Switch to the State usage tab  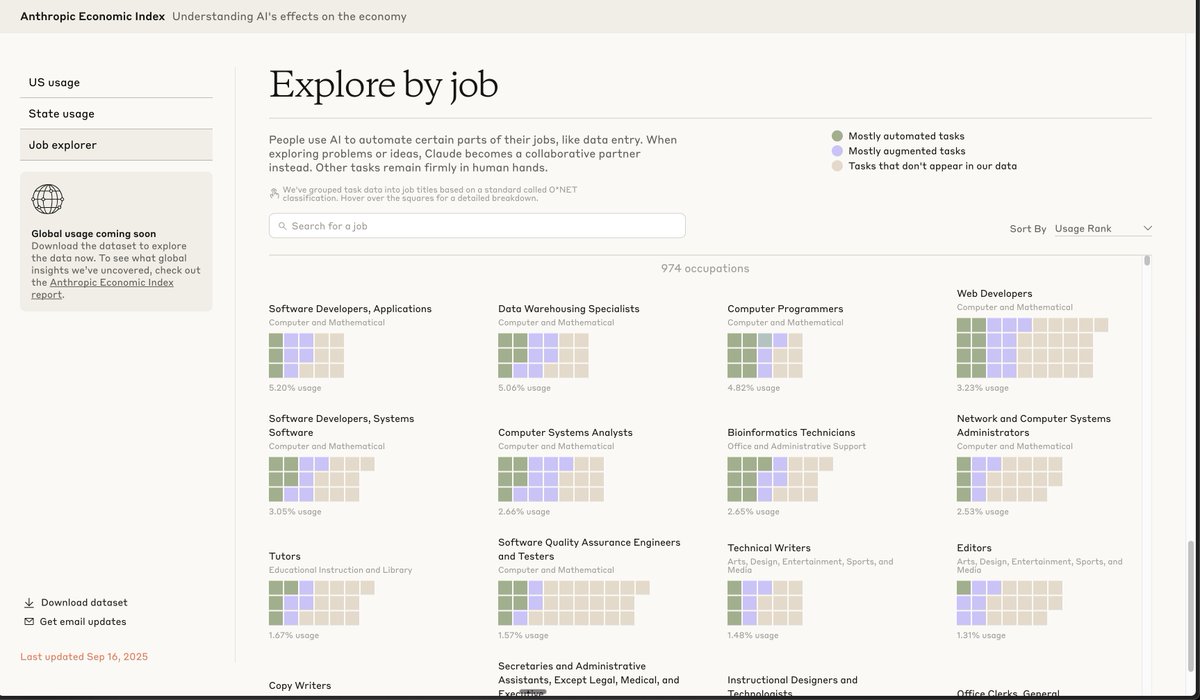click(x=116, y=114)
